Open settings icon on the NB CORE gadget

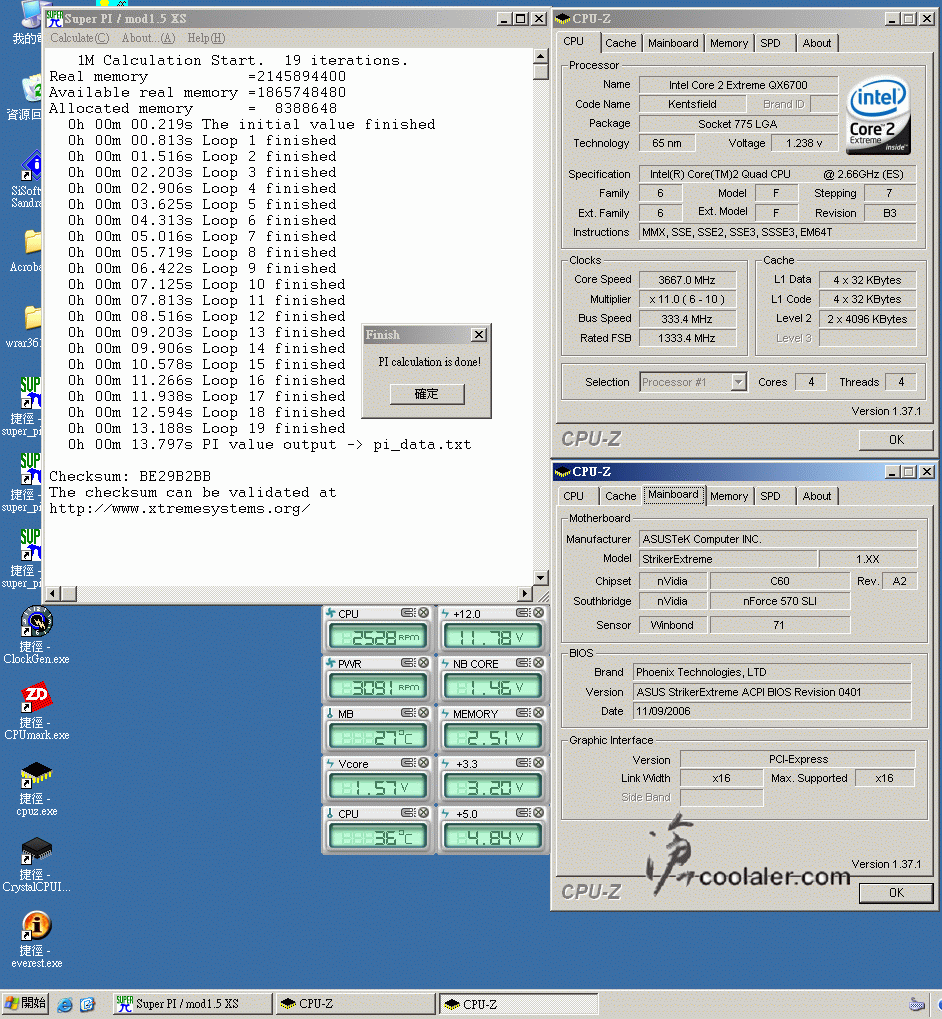pos(522,663)
